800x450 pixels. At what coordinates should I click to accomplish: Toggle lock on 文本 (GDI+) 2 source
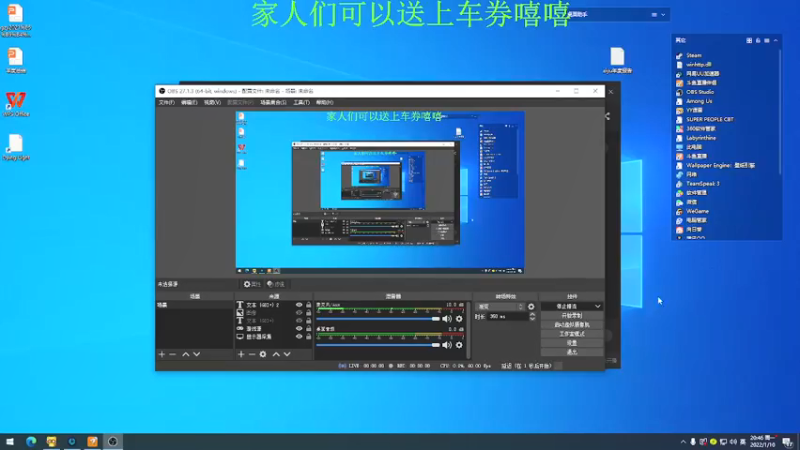coord(308,305)
